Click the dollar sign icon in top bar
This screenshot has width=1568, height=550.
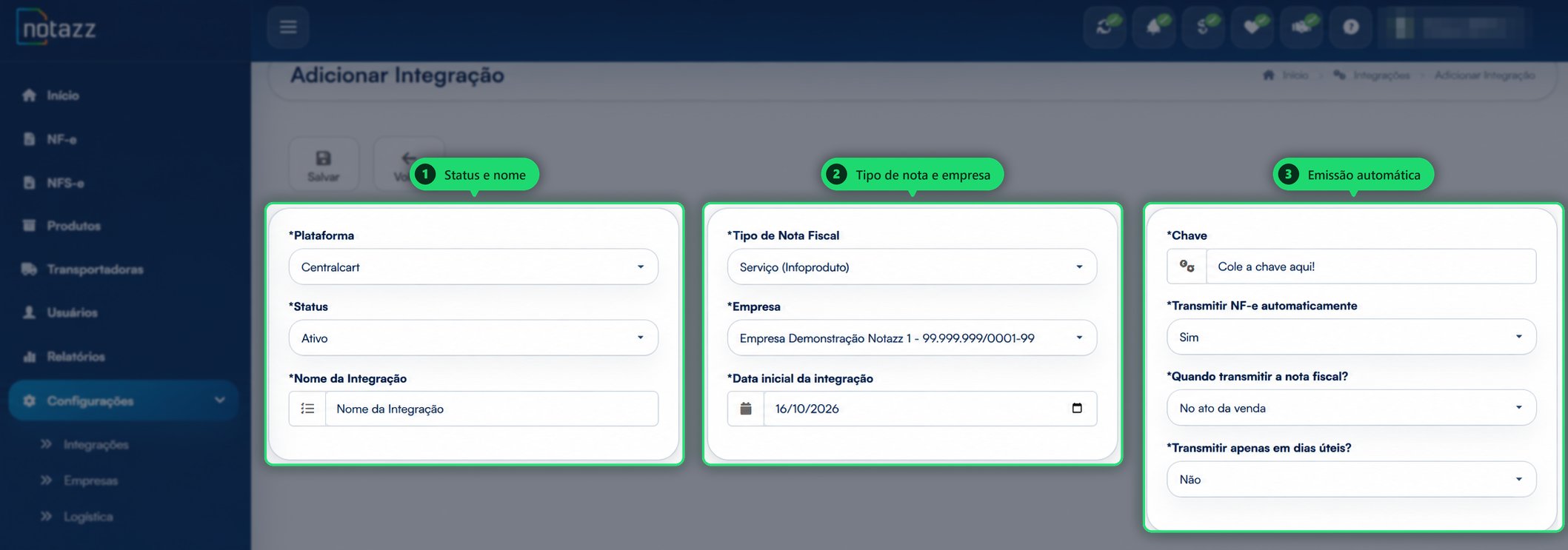pyautogui.click(x=1203, y=27)
